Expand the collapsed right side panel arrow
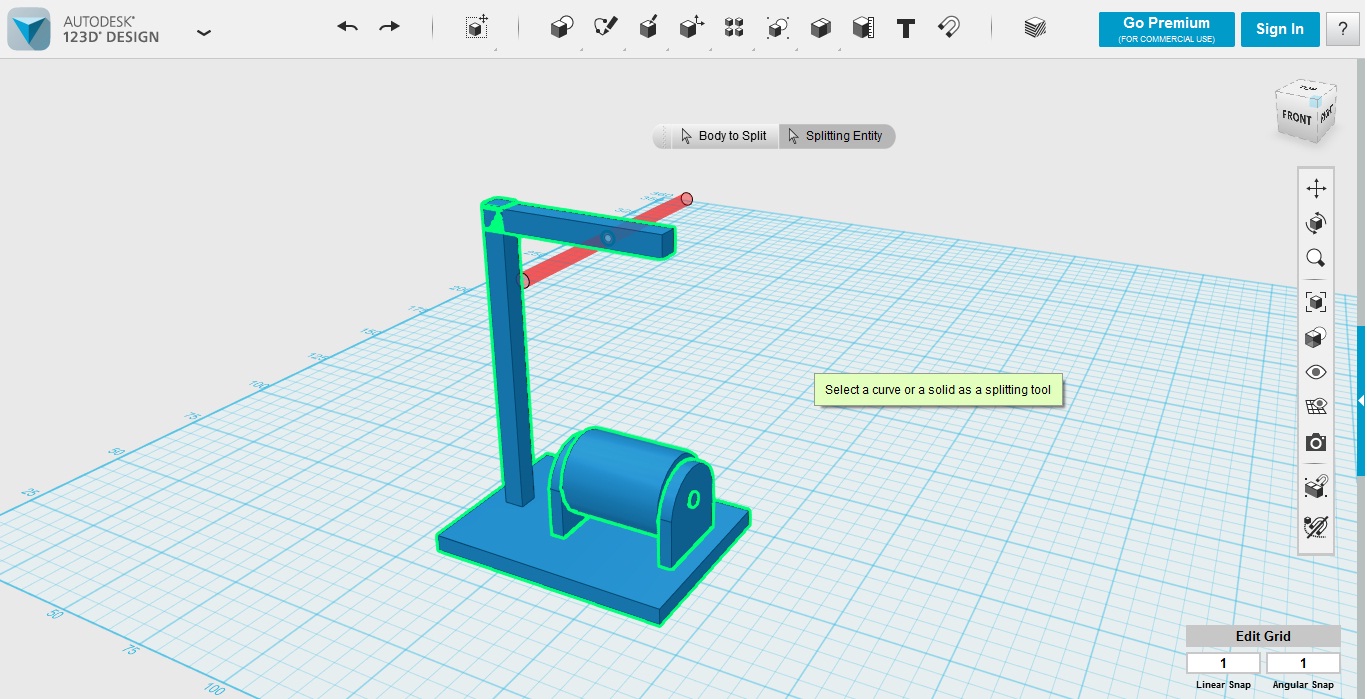This screenshot has height=699, width=1367. pyautogui.click(x=1361, y=400)
